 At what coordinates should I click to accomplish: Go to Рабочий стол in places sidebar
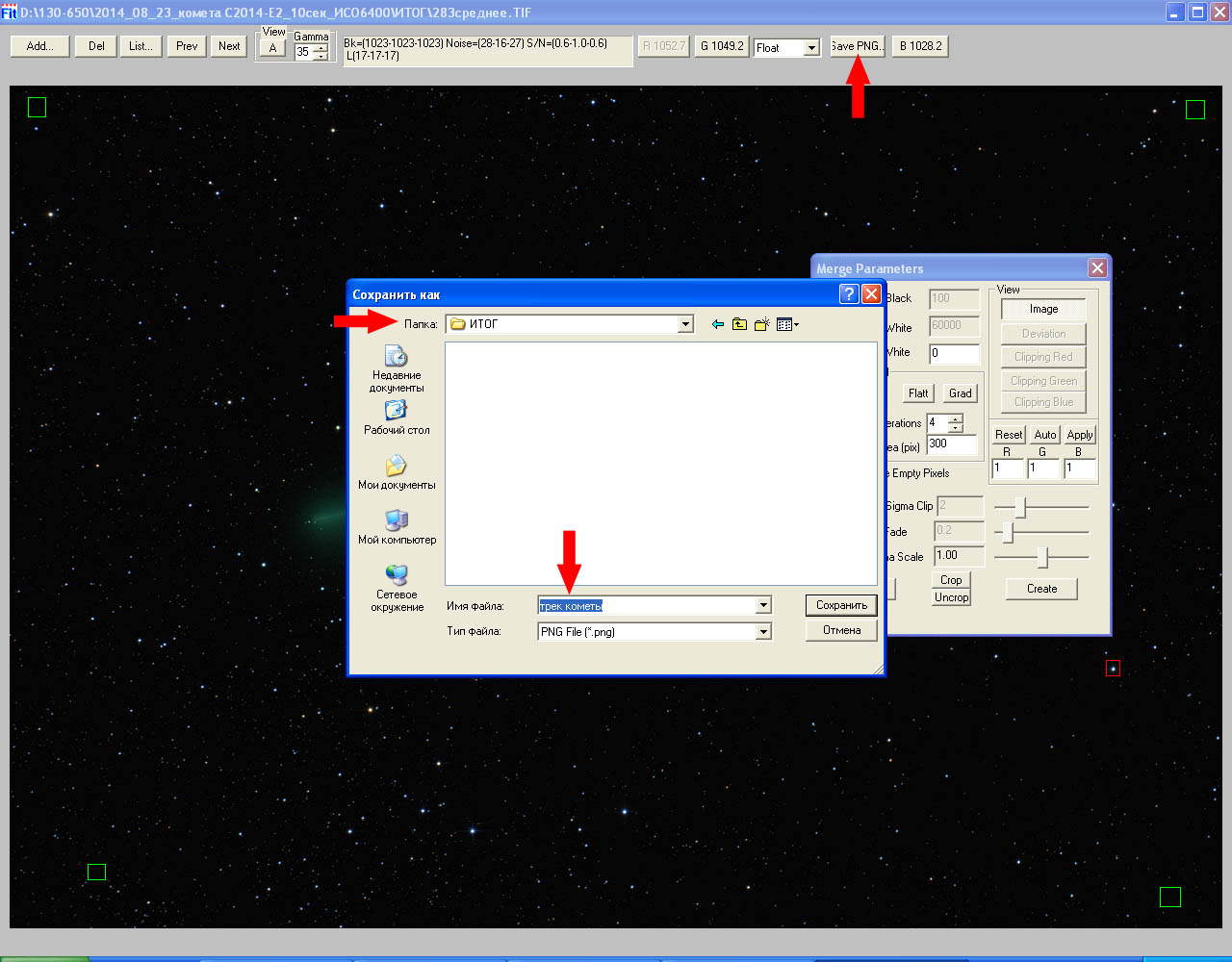pyautogui.click(x=397, y=418)
